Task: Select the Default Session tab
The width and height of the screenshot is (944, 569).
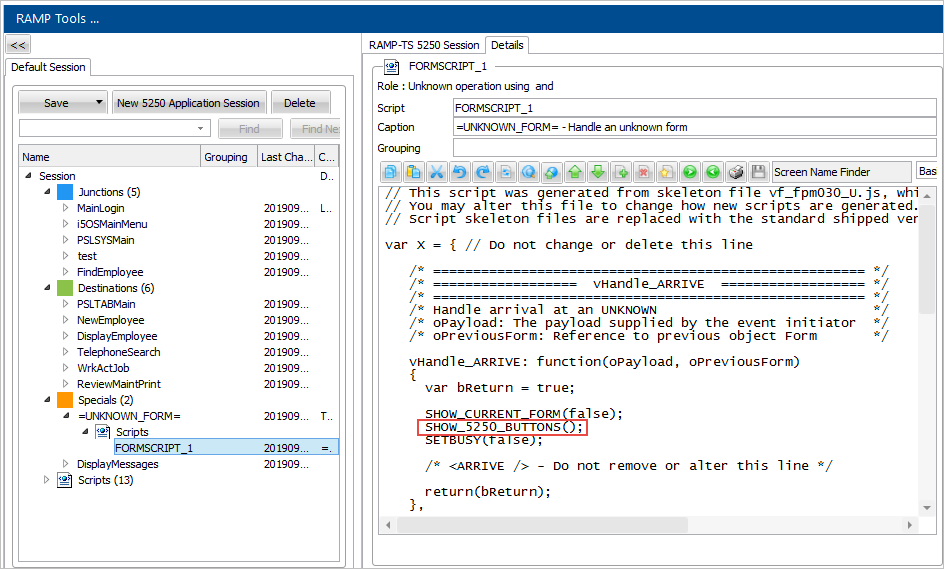Action: click(49, 67)
